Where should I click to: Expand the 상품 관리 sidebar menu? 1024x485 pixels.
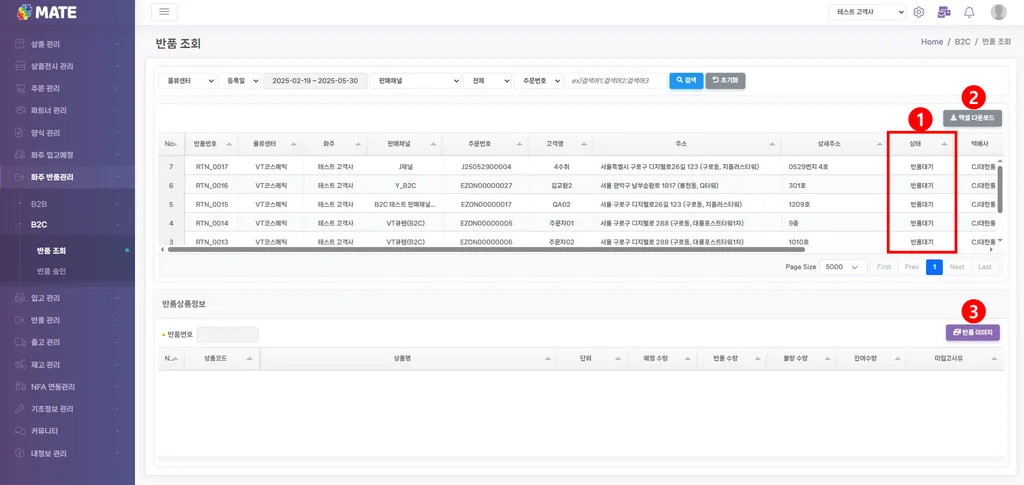(67, 44)
